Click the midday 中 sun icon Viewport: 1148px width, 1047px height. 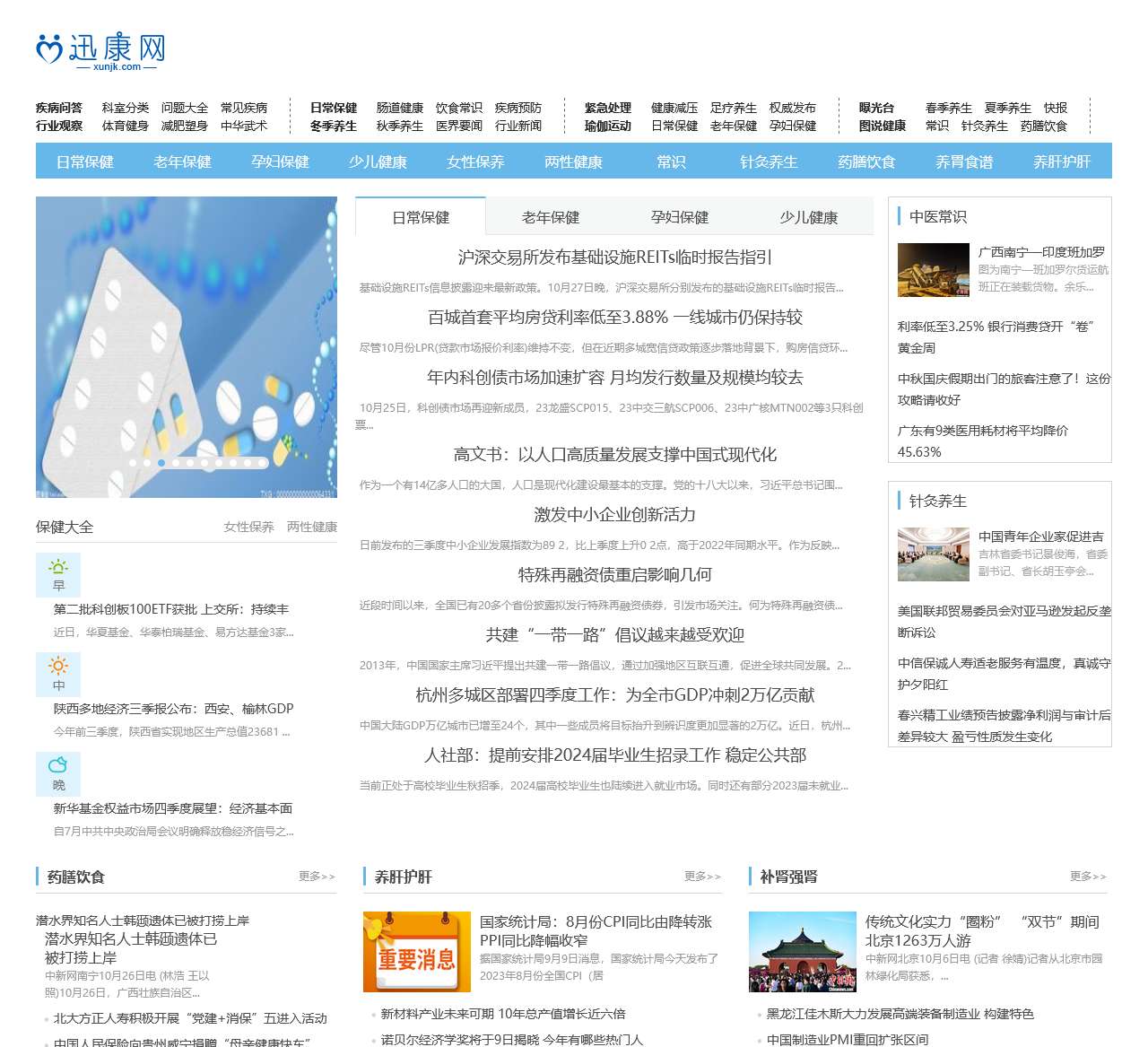click(58, 667)
